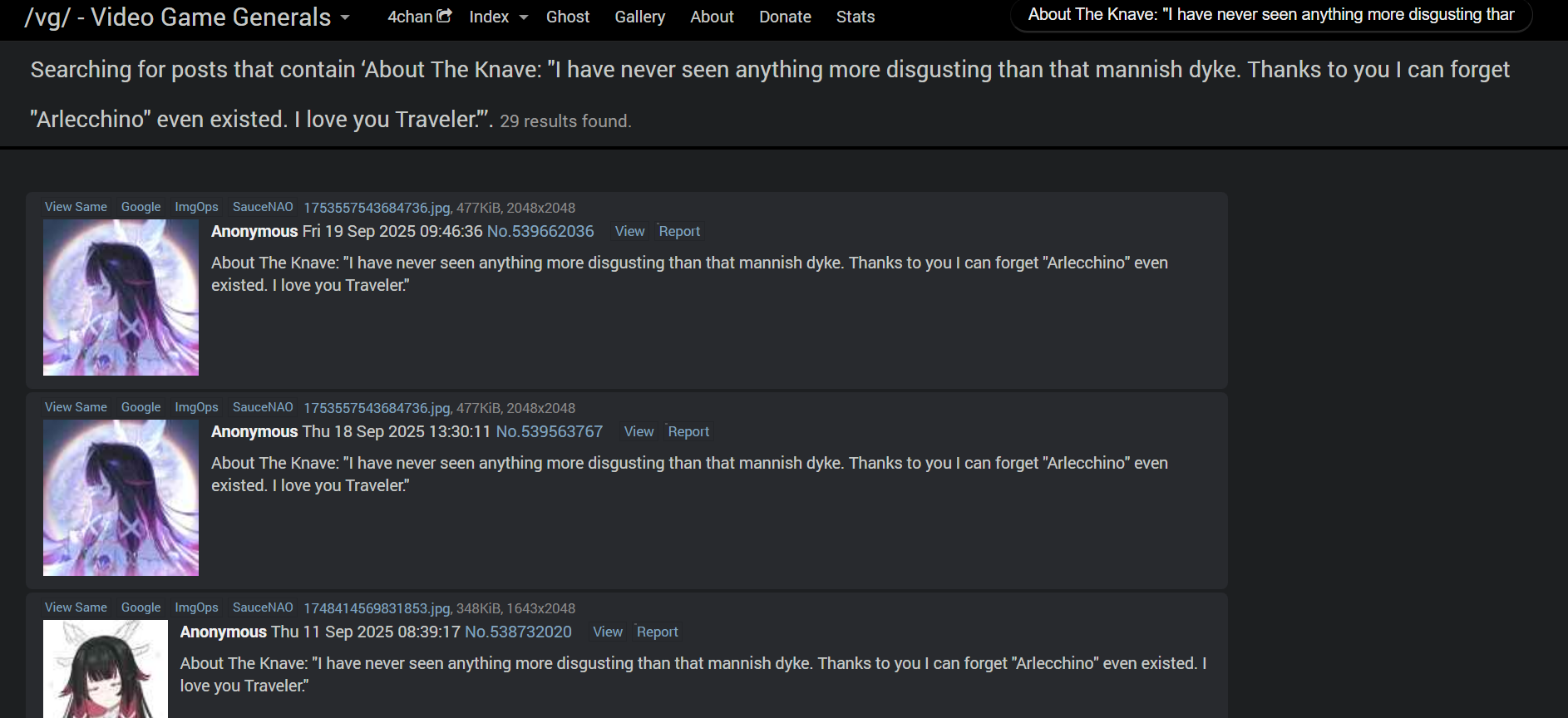The width and height of the screenshot is (1568, 718).
Task: Focus the search box in the header
Action: pos(1271,15)
